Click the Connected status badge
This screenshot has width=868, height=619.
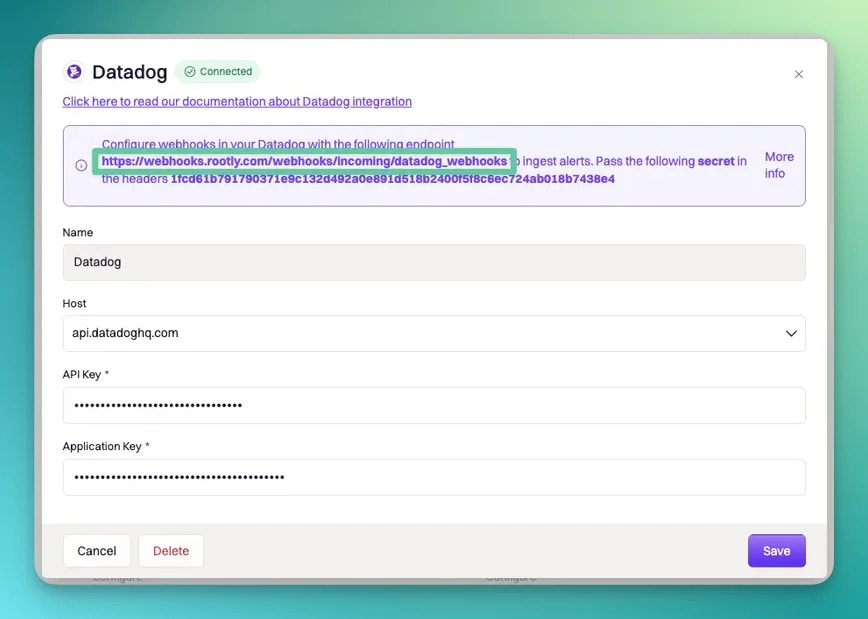[218, 71]
